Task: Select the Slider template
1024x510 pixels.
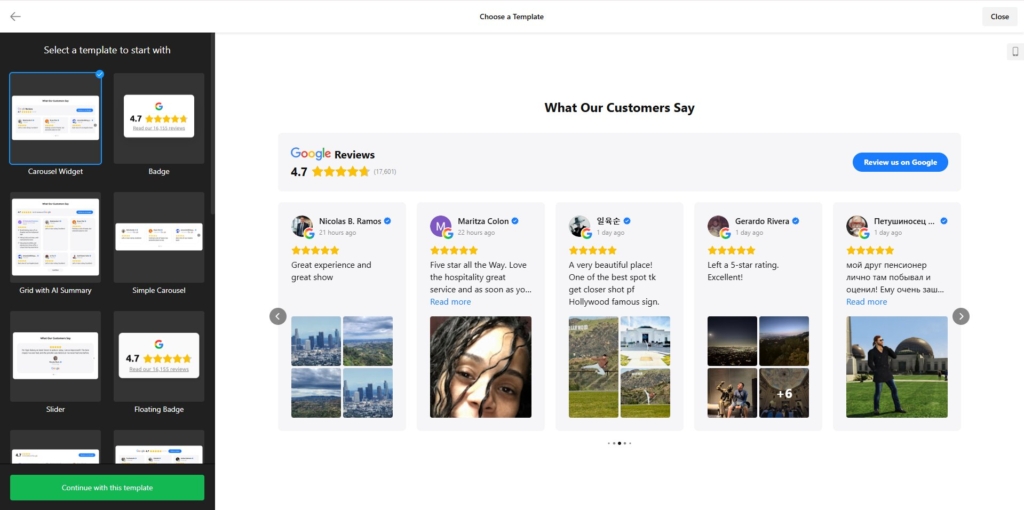Action: (x=56, y=356)
